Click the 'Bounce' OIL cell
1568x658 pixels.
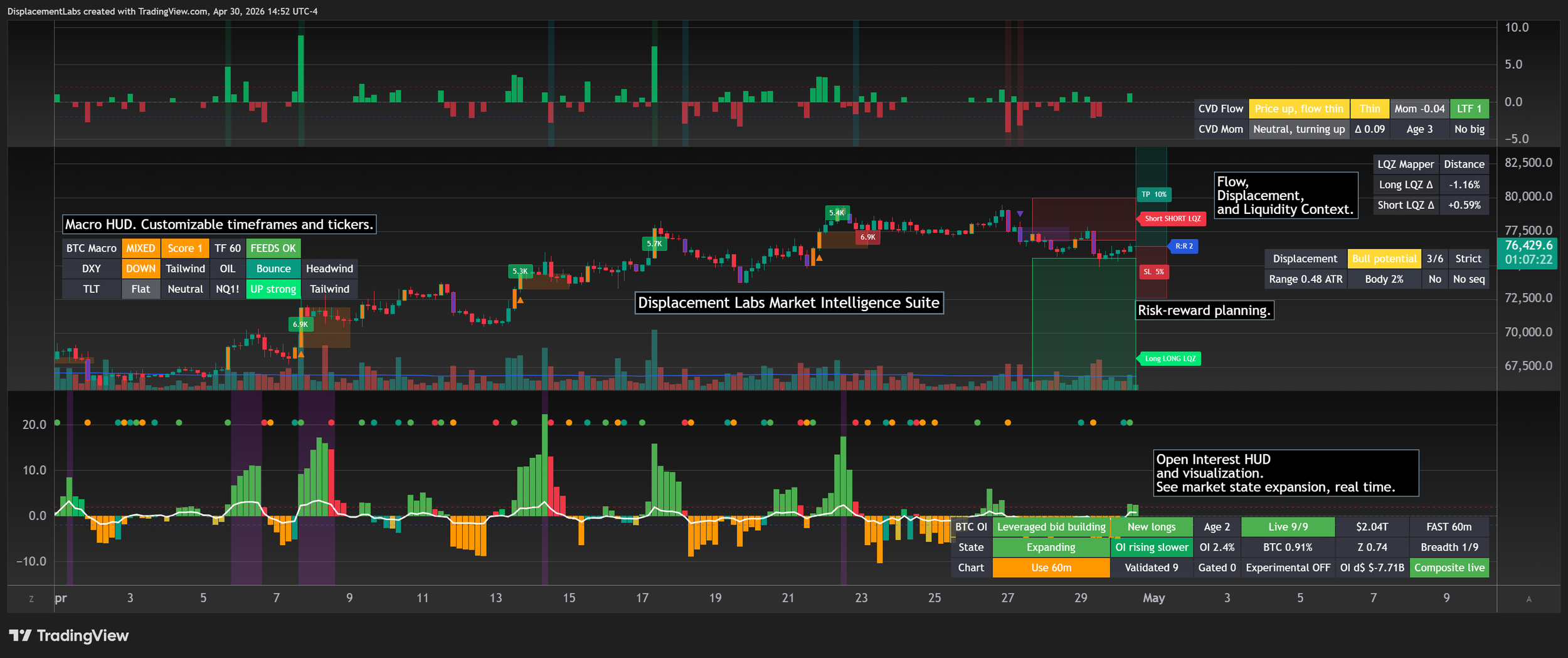(x=273, y=268)
